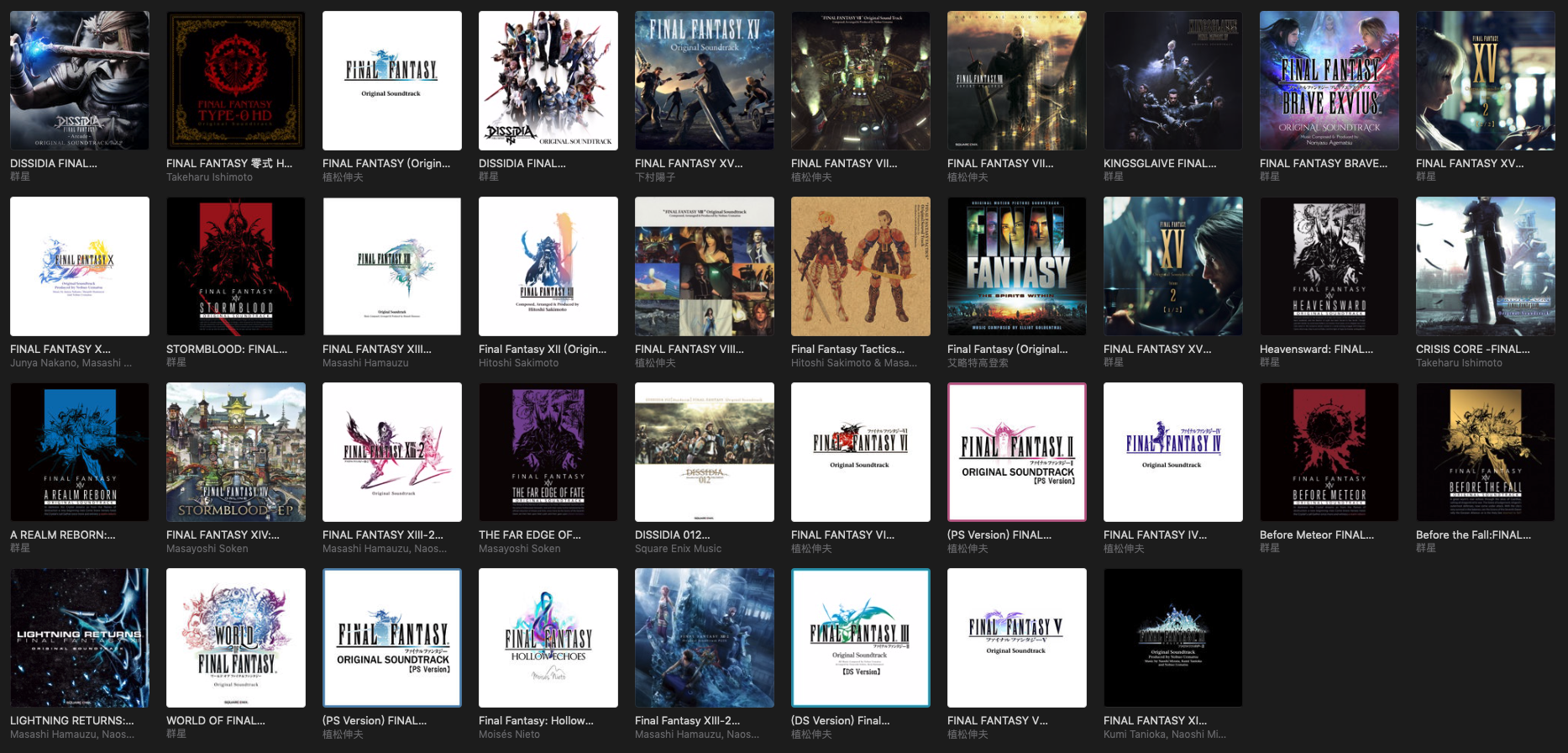1568x753 pixels.
Task: Open the DISSIDIA 012 album artwork
Action: pos(704,452)
